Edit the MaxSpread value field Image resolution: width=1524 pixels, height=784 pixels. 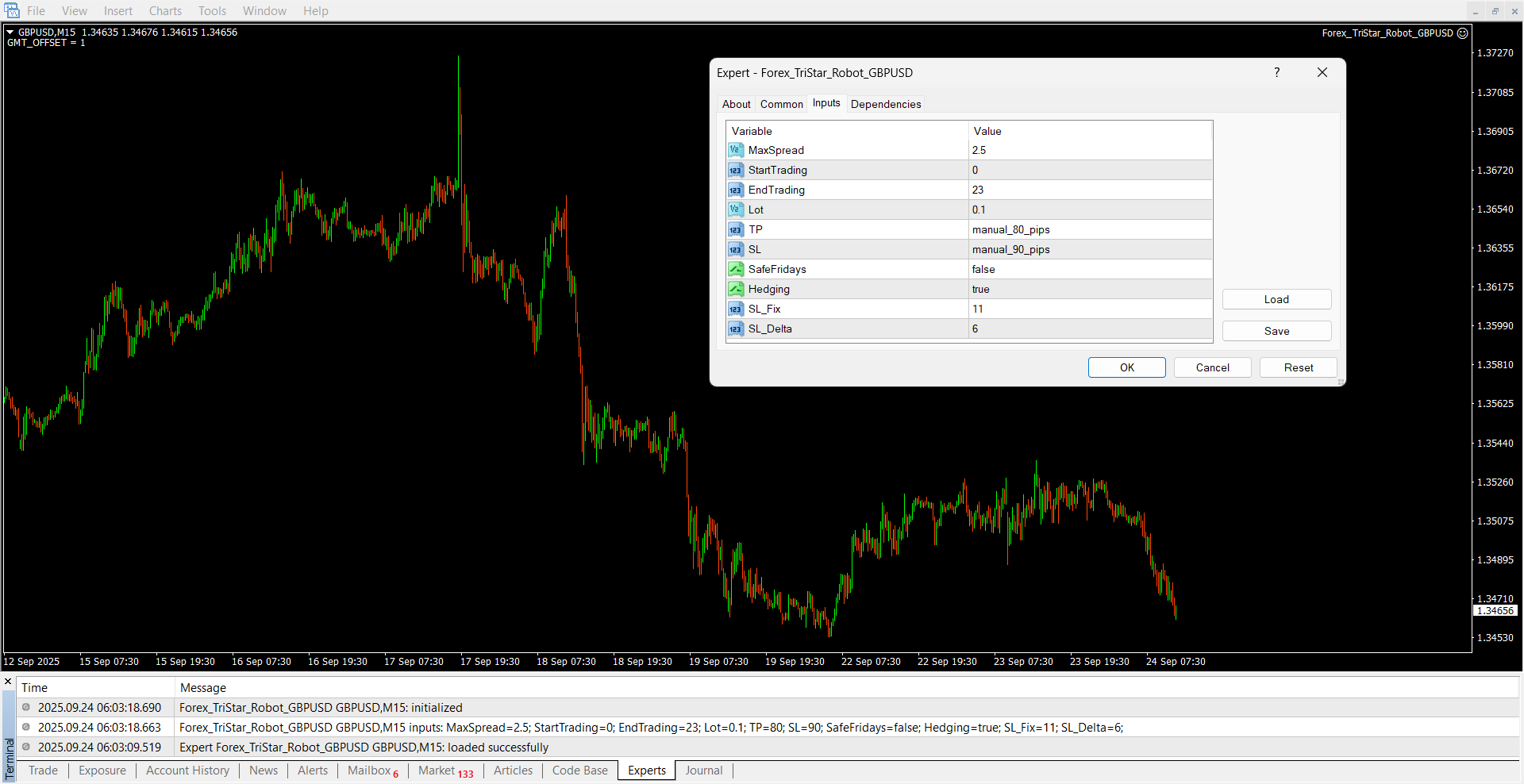[1090, 150]
